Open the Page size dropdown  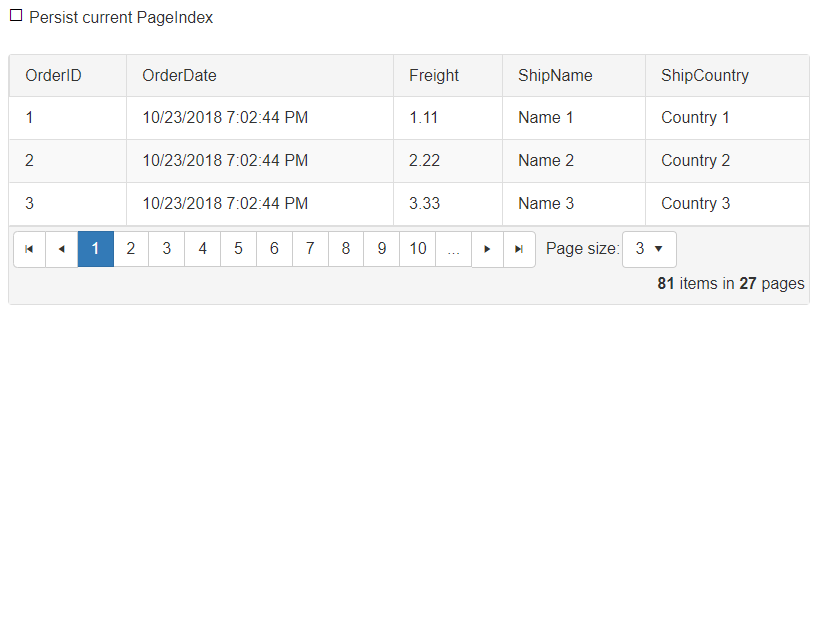[649, 249]
